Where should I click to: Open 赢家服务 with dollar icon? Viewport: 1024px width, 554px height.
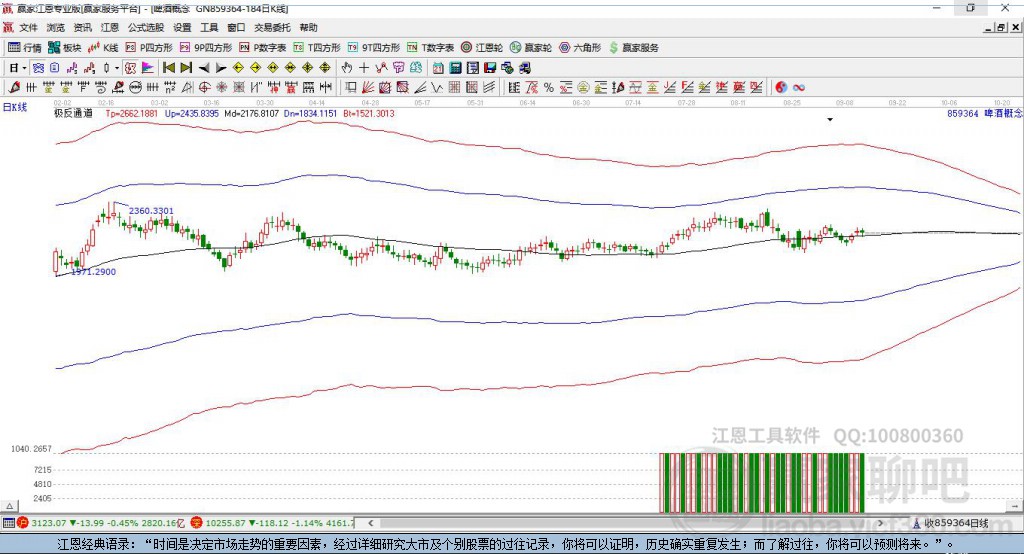(x=634, y=48)
